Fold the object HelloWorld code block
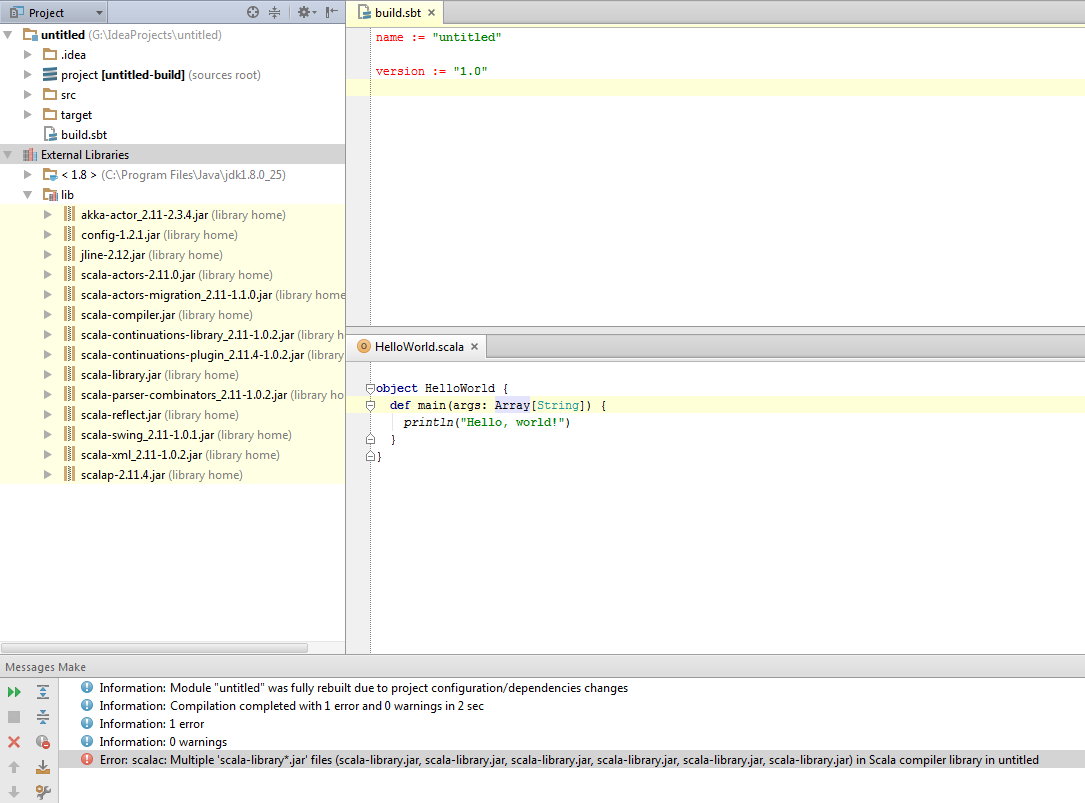 (x=370, y=388)
